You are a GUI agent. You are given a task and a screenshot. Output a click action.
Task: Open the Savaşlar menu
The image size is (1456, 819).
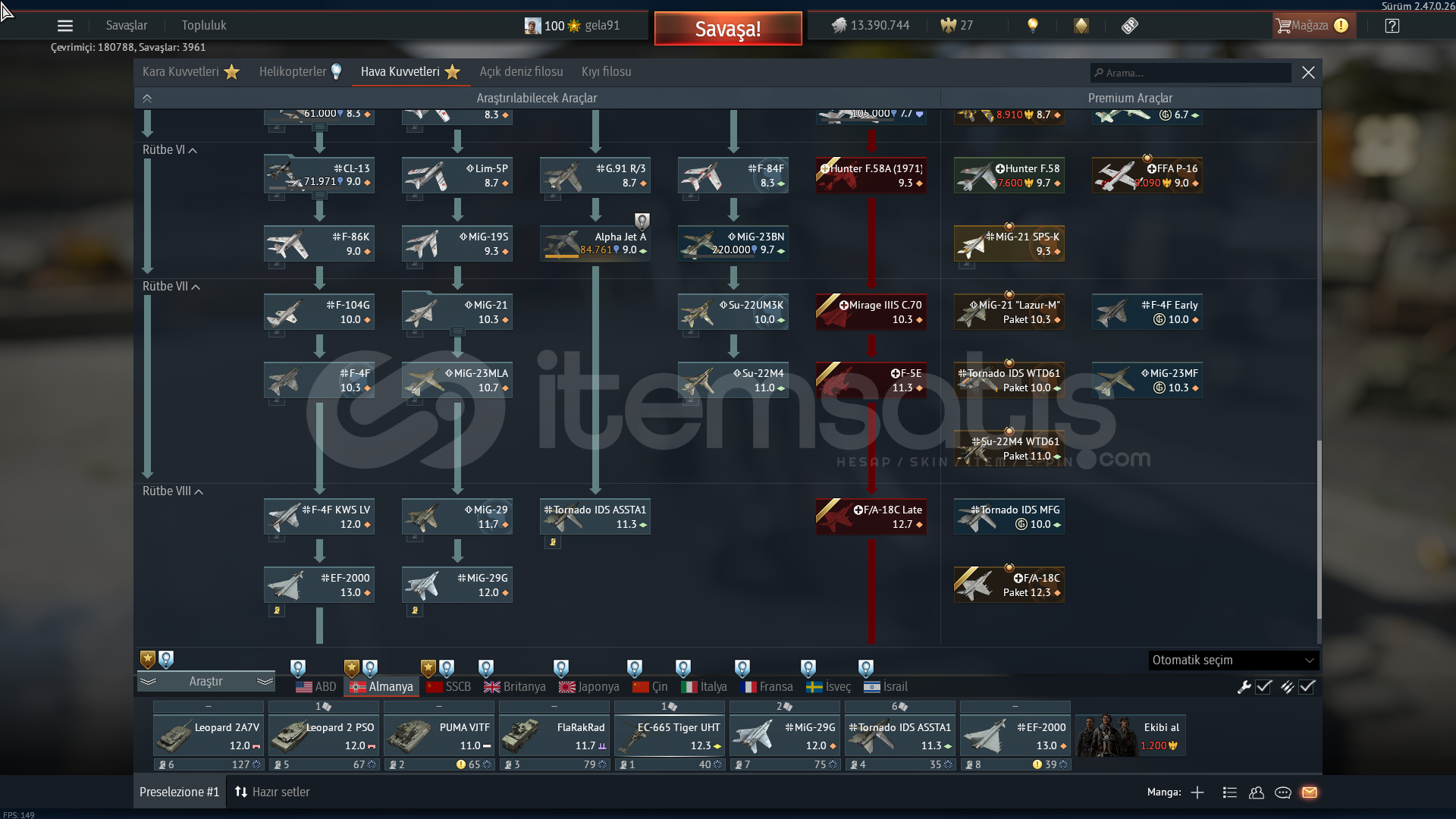[127, 26]
